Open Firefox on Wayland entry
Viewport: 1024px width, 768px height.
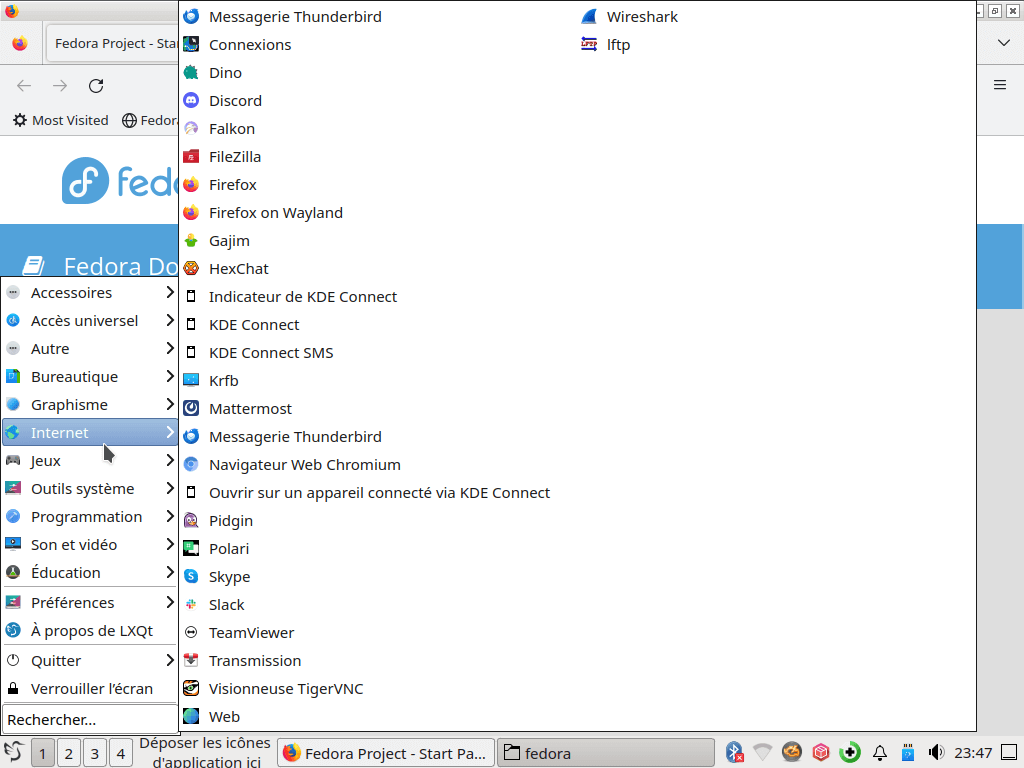pyautogui.click(x=263, y=214)
